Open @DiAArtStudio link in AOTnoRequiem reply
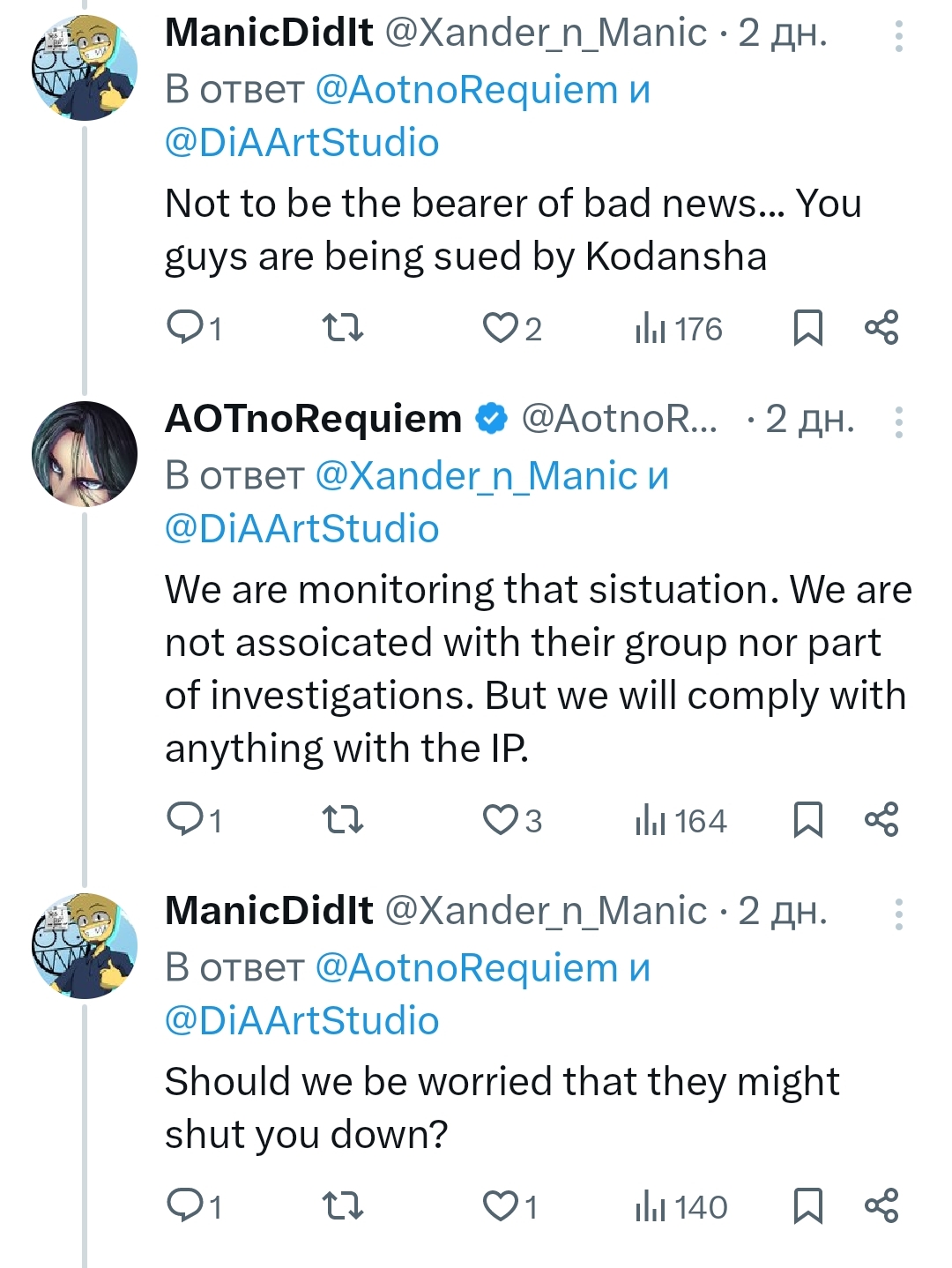The image size is (952, 1268). pos(301,529)
